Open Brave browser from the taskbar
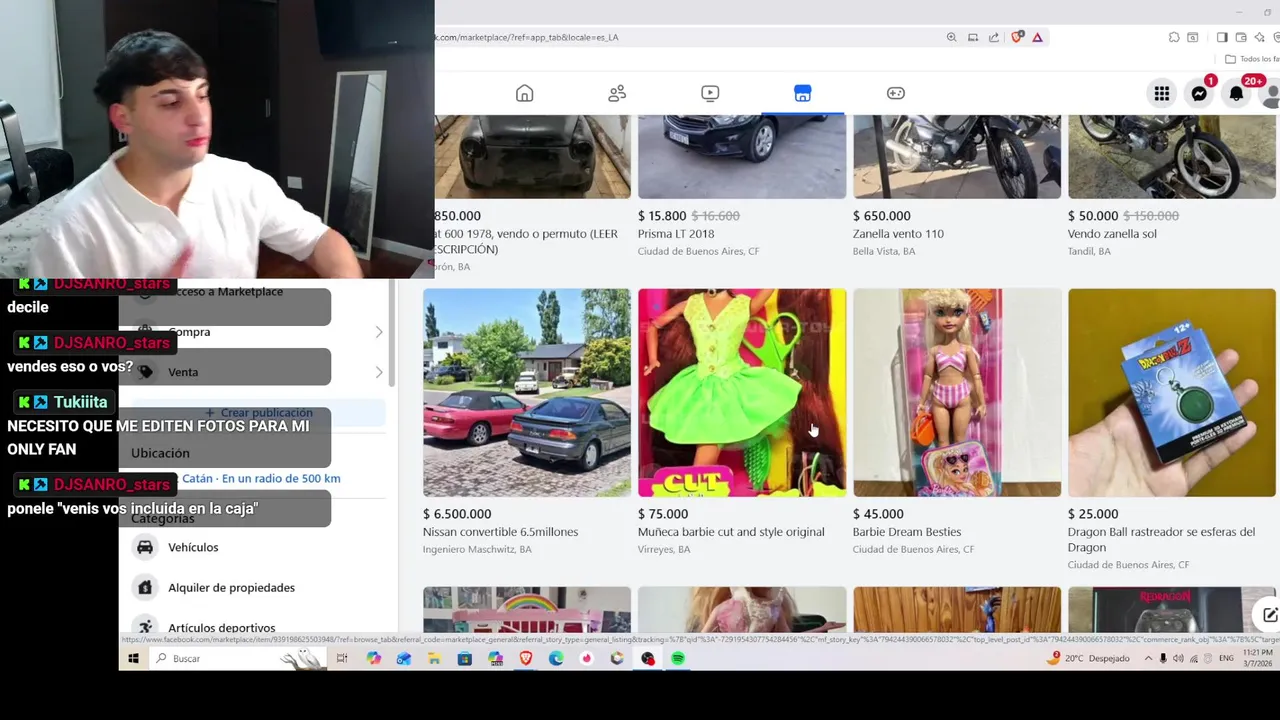1280x720 pixels. pyautogui.click(x=526, y=658)
